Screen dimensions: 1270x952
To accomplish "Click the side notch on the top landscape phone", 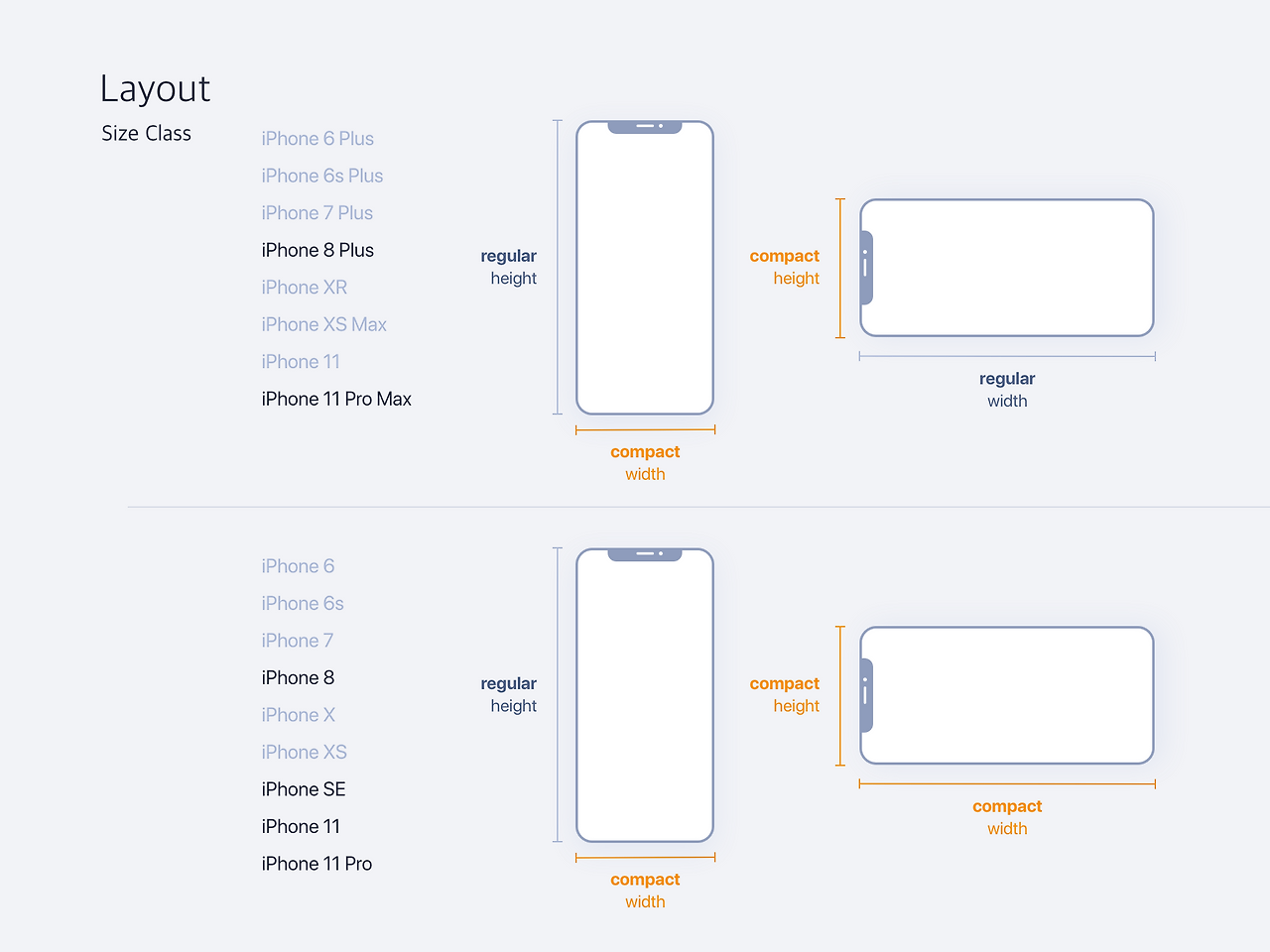I will 866,268.
